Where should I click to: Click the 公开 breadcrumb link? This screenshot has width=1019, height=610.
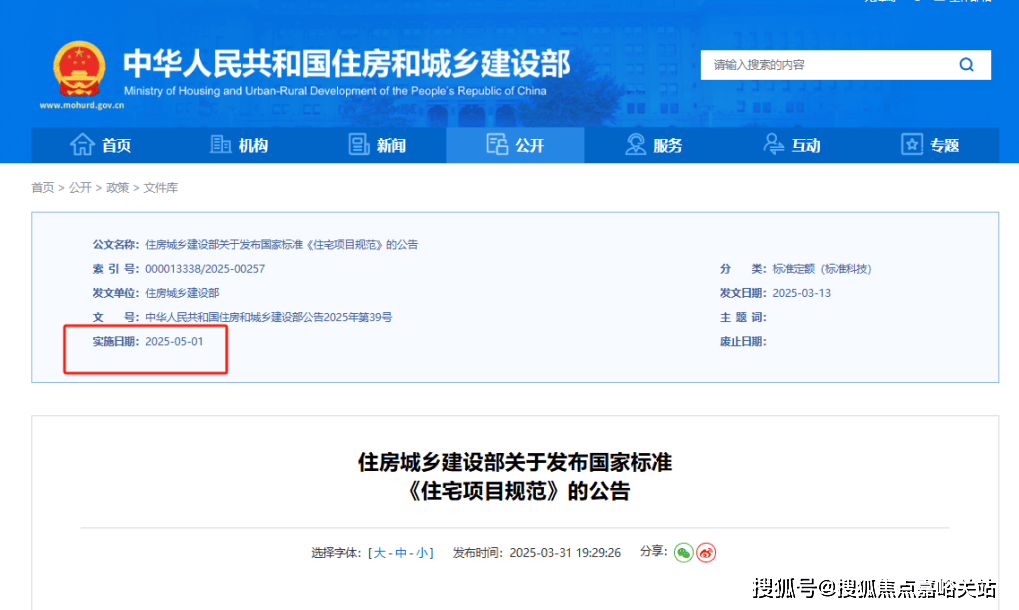click(80, 188)
